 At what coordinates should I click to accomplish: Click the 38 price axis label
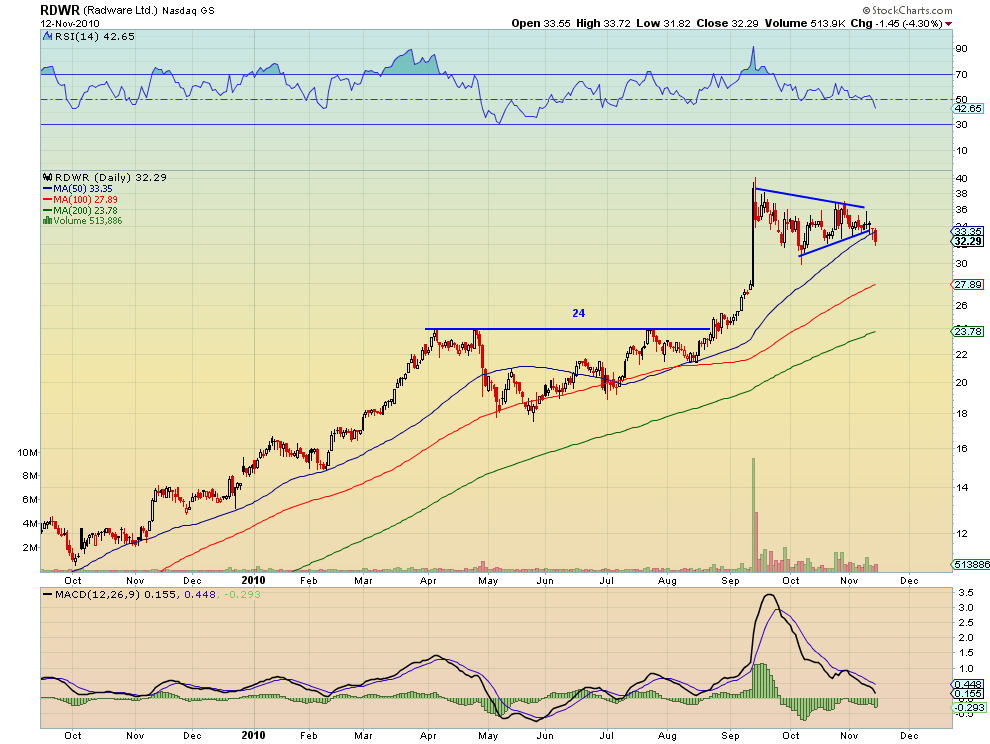961,195
